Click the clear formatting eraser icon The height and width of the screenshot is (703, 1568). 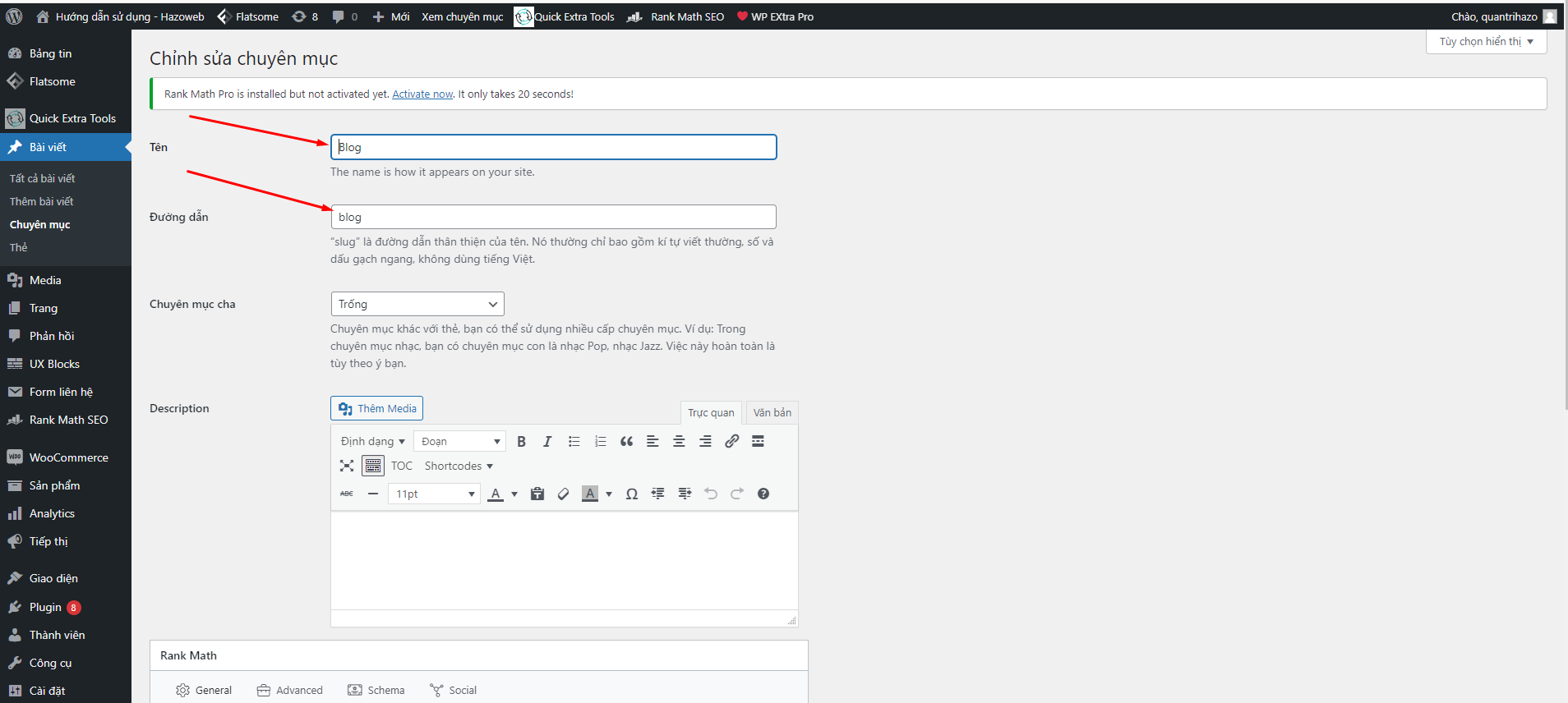tap(563, 494)
